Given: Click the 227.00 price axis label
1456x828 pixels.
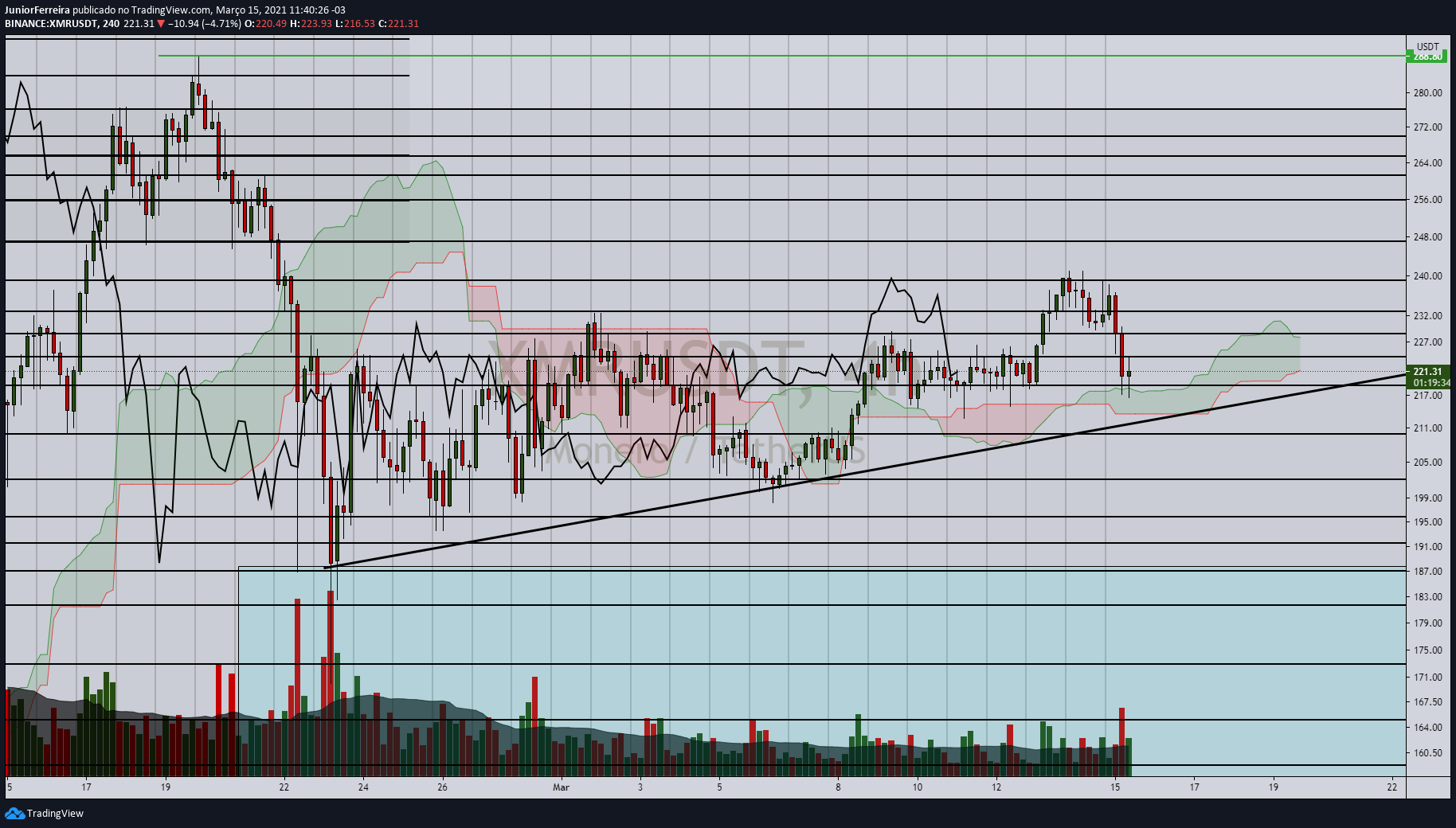Looking at the screenshot, I should (1427, 342).
